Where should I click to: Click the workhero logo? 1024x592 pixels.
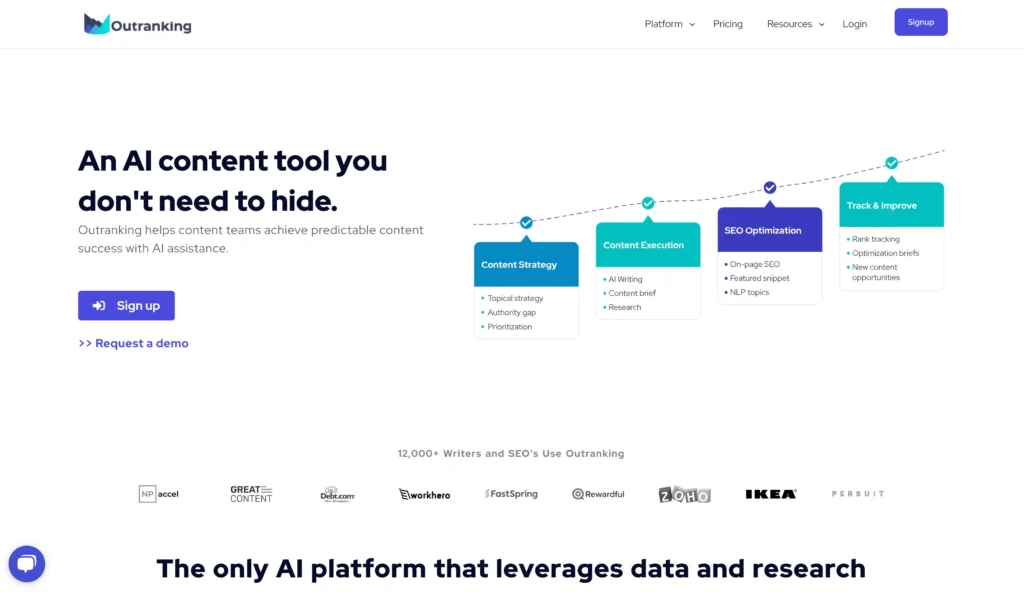click(424, 495)
